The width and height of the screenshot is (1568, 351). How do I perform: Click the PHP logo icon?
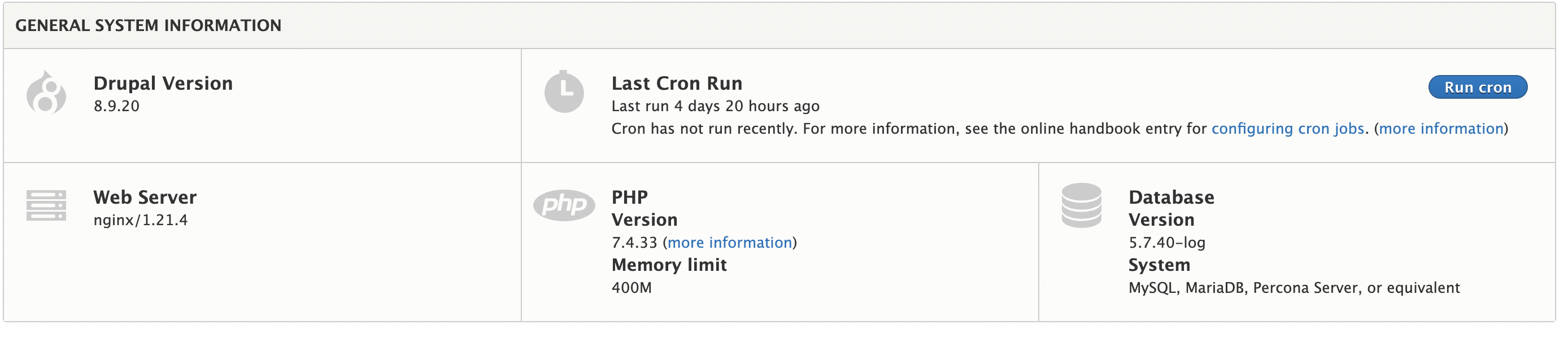click(564, 205)
